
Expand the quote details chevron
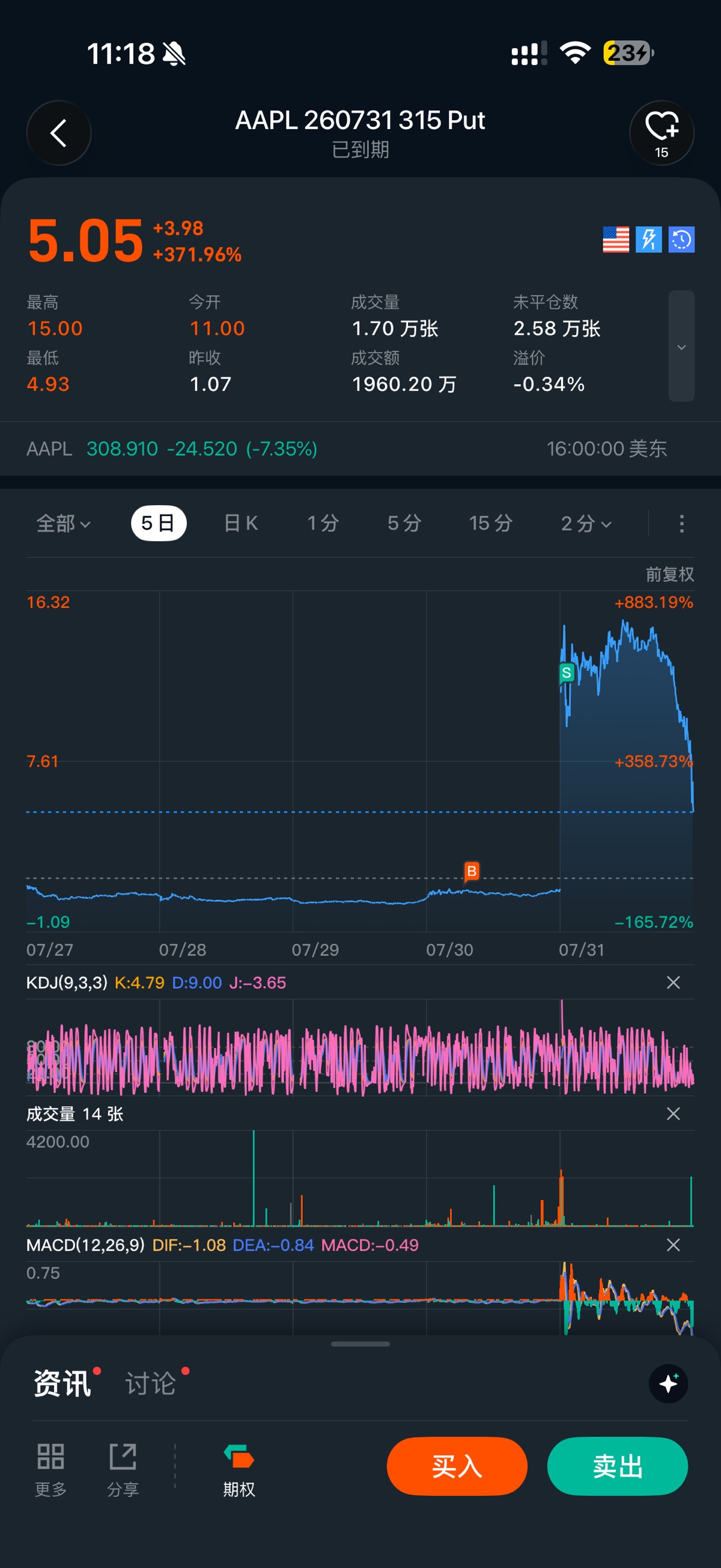(681, 346)
